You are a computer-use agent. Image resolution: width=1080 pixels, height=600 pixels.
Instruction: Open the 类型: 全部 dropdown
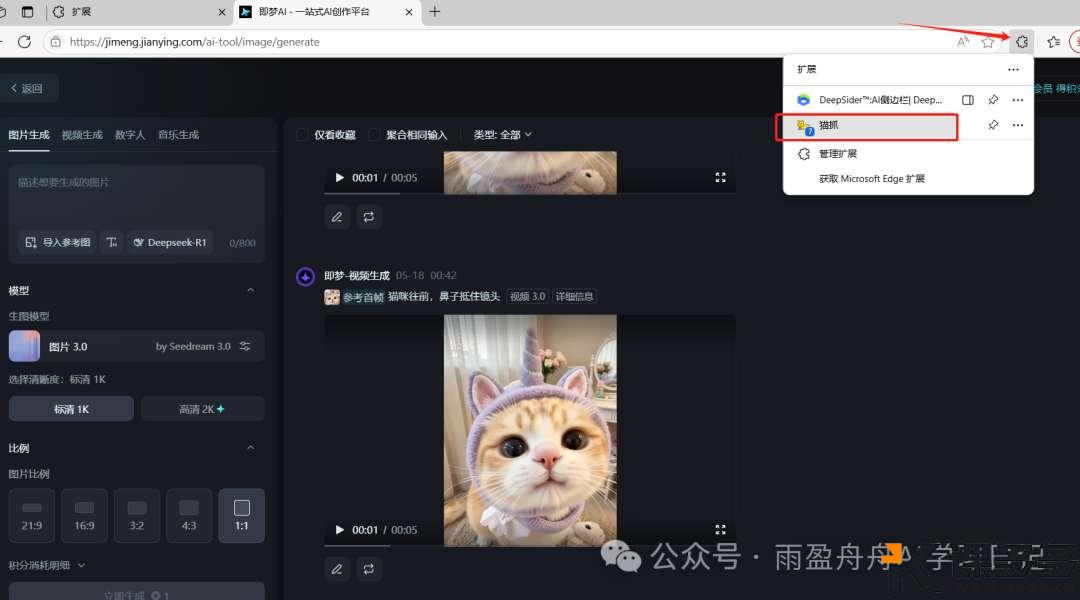click(x=503, y=135)
